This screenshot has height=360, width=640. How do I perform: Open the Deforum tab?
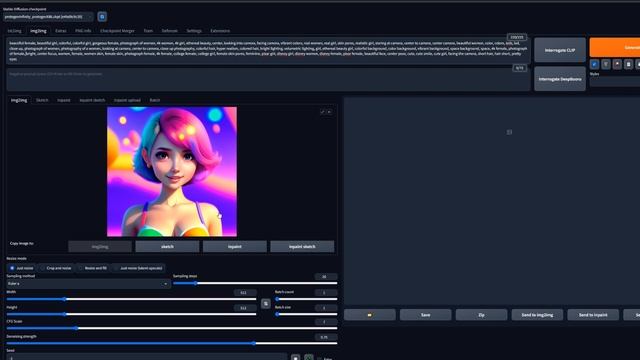(169, 31)
